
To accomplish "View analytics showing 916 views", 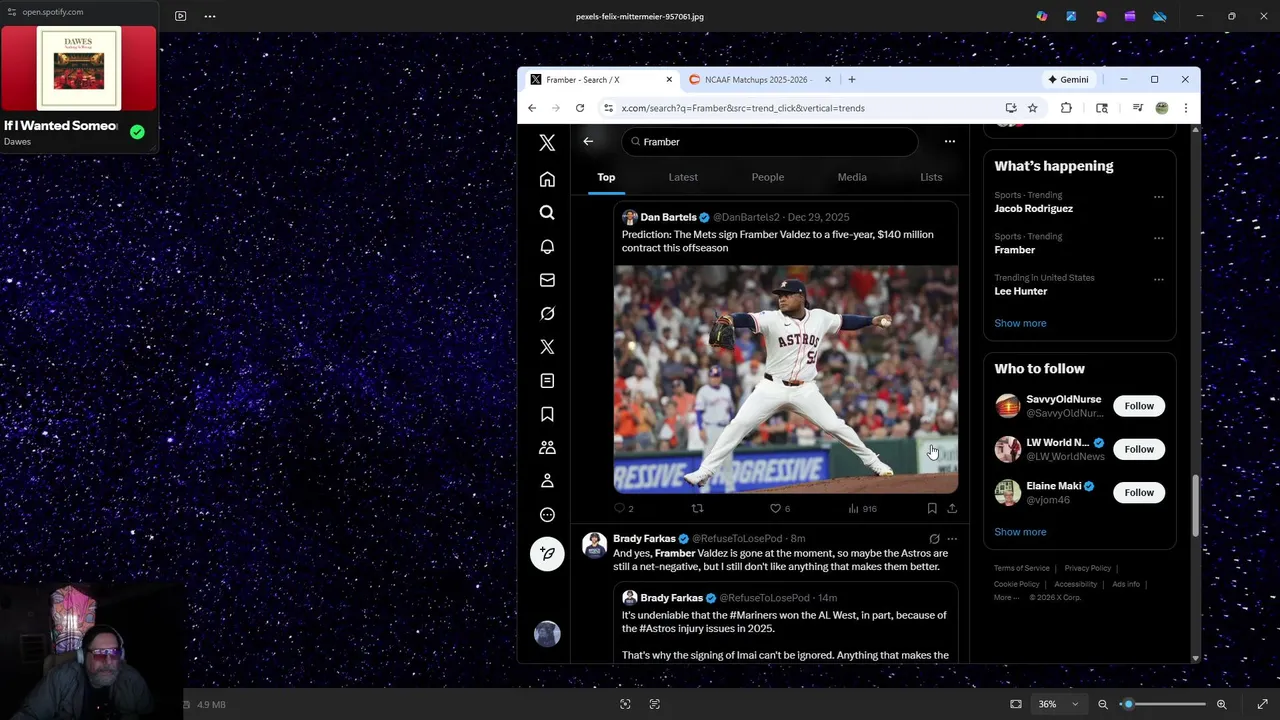I will tap(862, 508).
